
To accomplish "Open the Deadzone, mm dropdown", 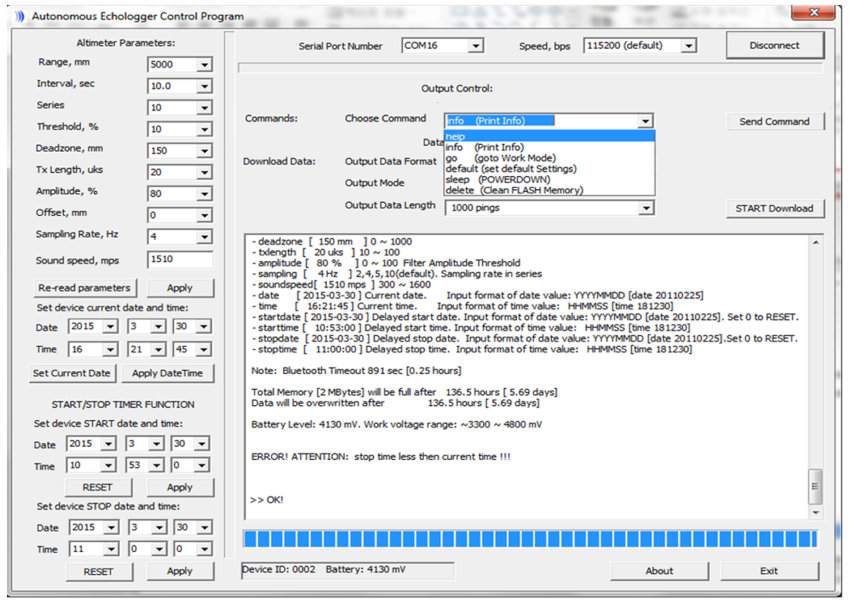I will coord(204,151).
